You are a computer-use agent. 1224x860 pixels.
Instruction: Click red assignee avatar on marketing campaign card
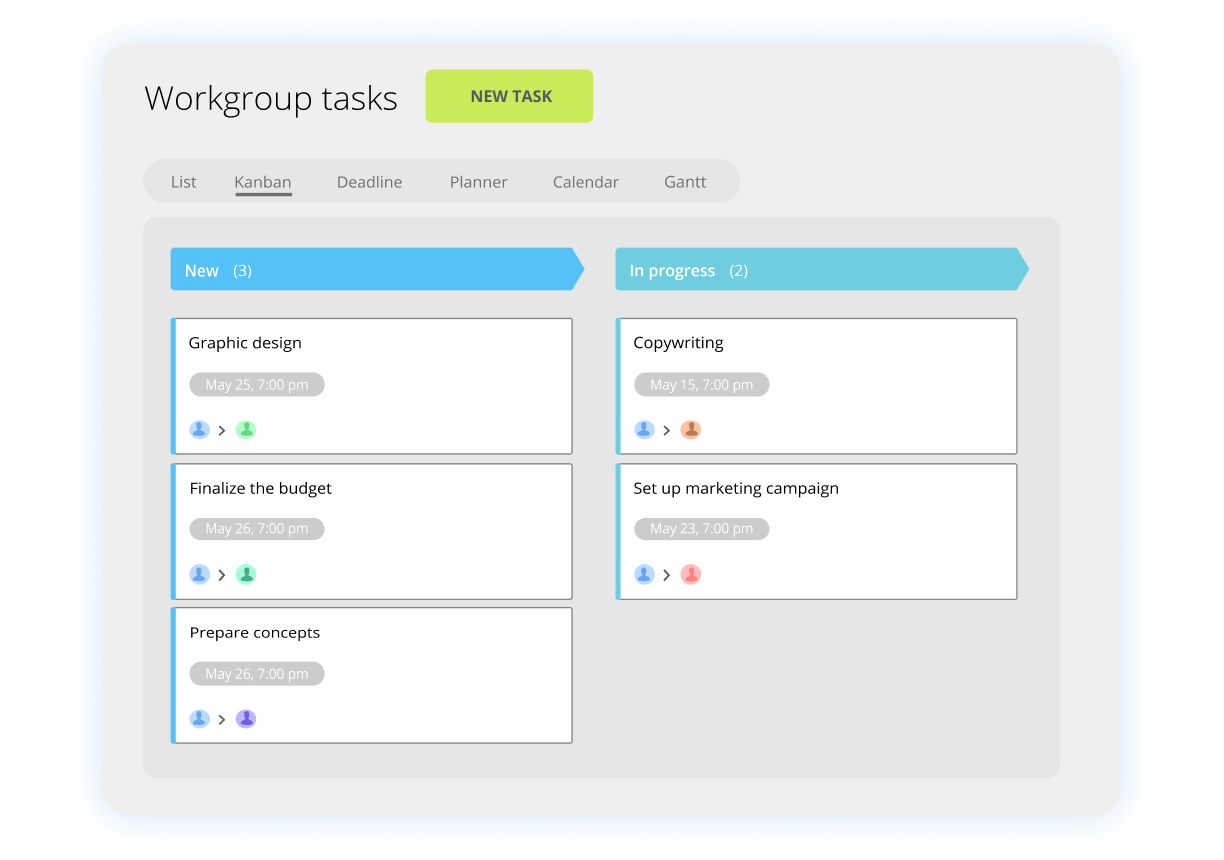click(691, 574)
